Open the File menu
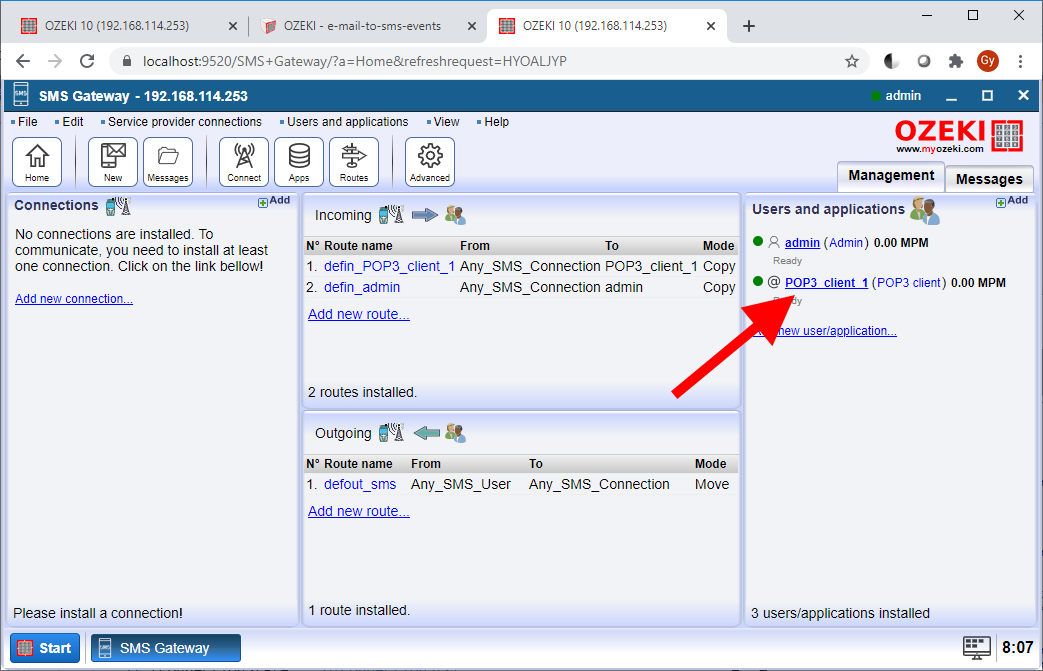 (27, 122)
